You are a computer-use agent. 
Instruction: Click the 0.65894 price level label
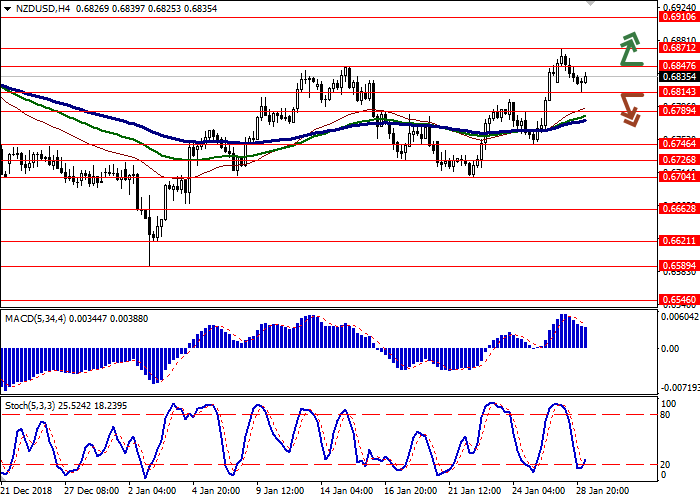(x=678, y=266)
